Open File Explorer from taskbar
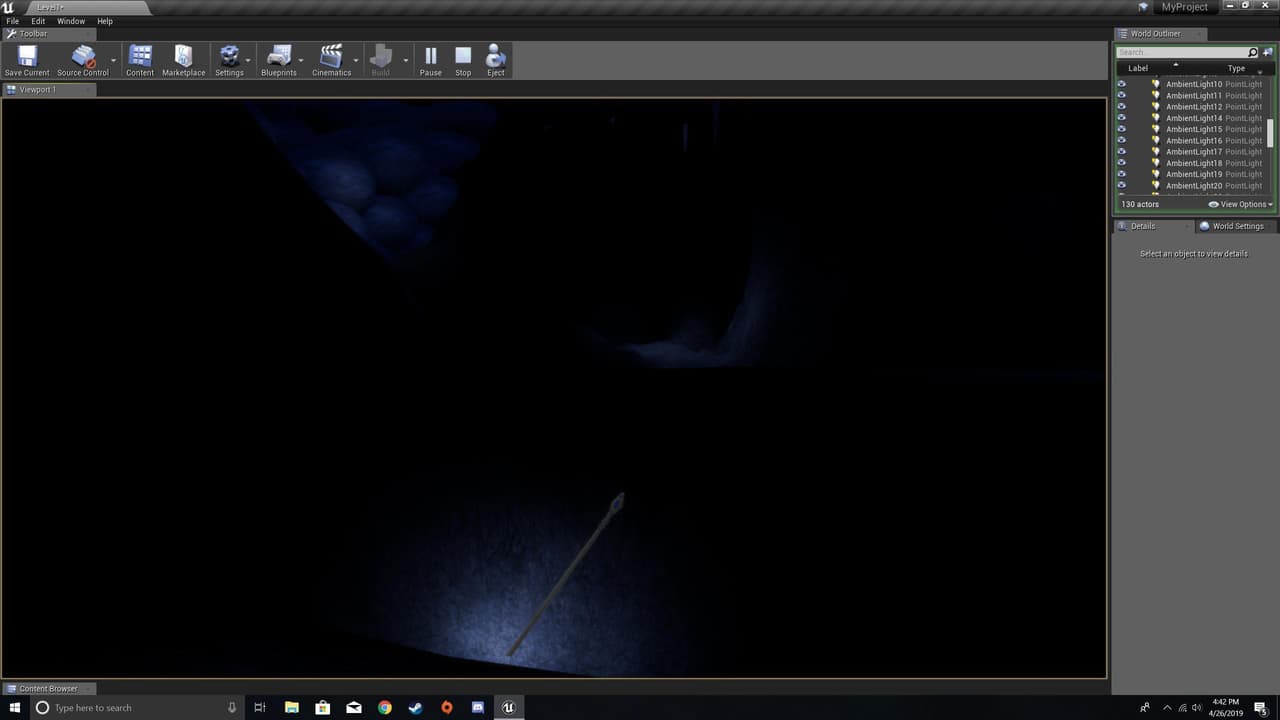The image size is (1280, 720). click(291, 708)
